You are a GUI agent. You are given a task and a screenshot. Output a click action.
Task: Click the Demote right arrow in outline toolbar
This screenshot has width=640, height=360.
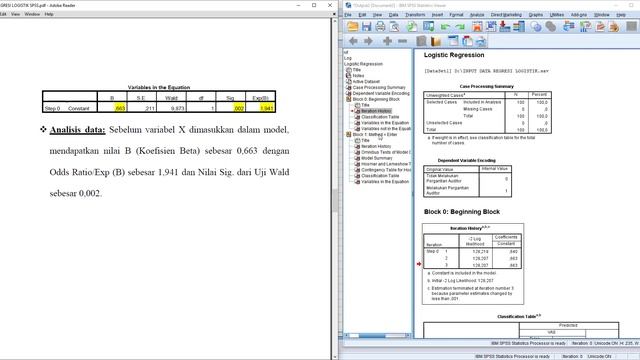[368, 41]
